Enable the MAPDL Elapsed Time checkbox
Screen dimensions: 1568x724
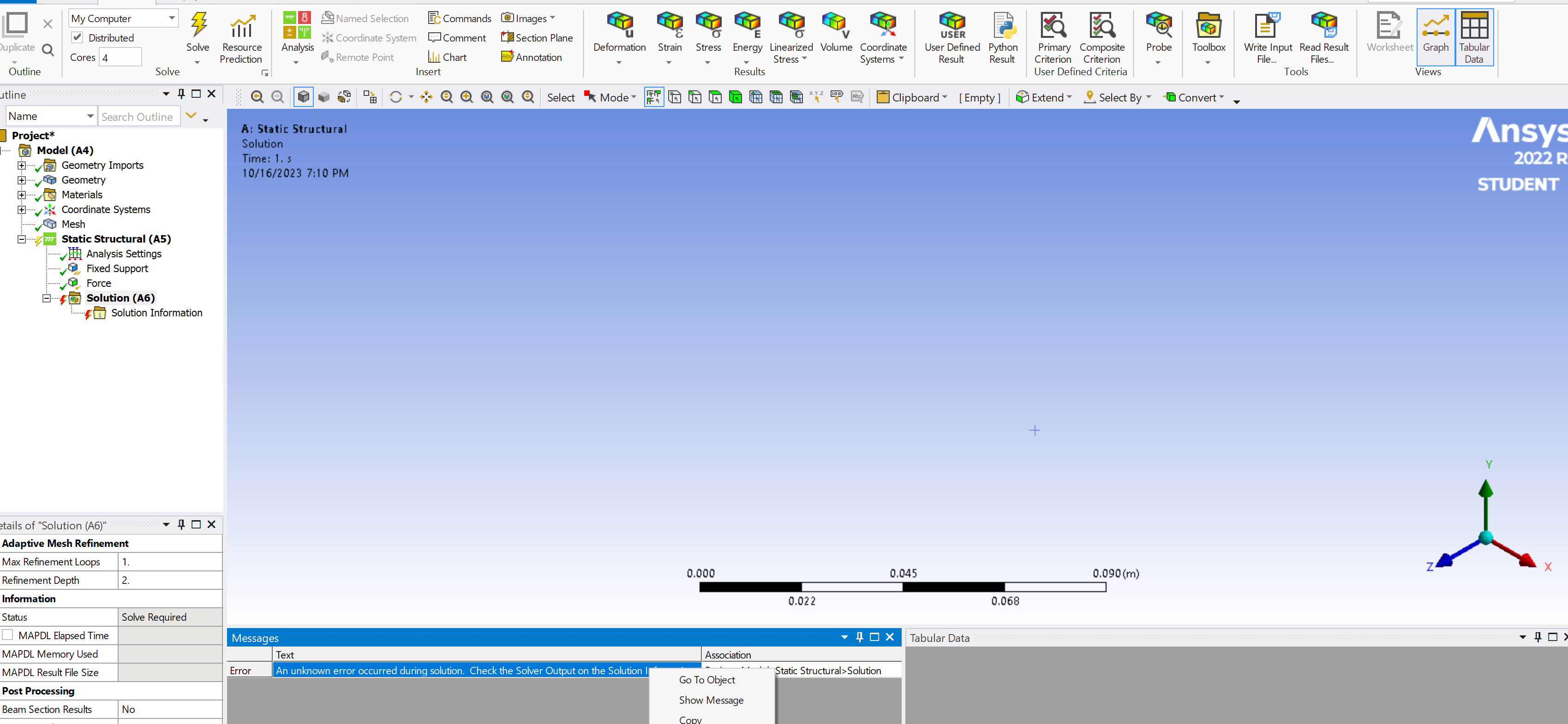(x=8, y=635)
